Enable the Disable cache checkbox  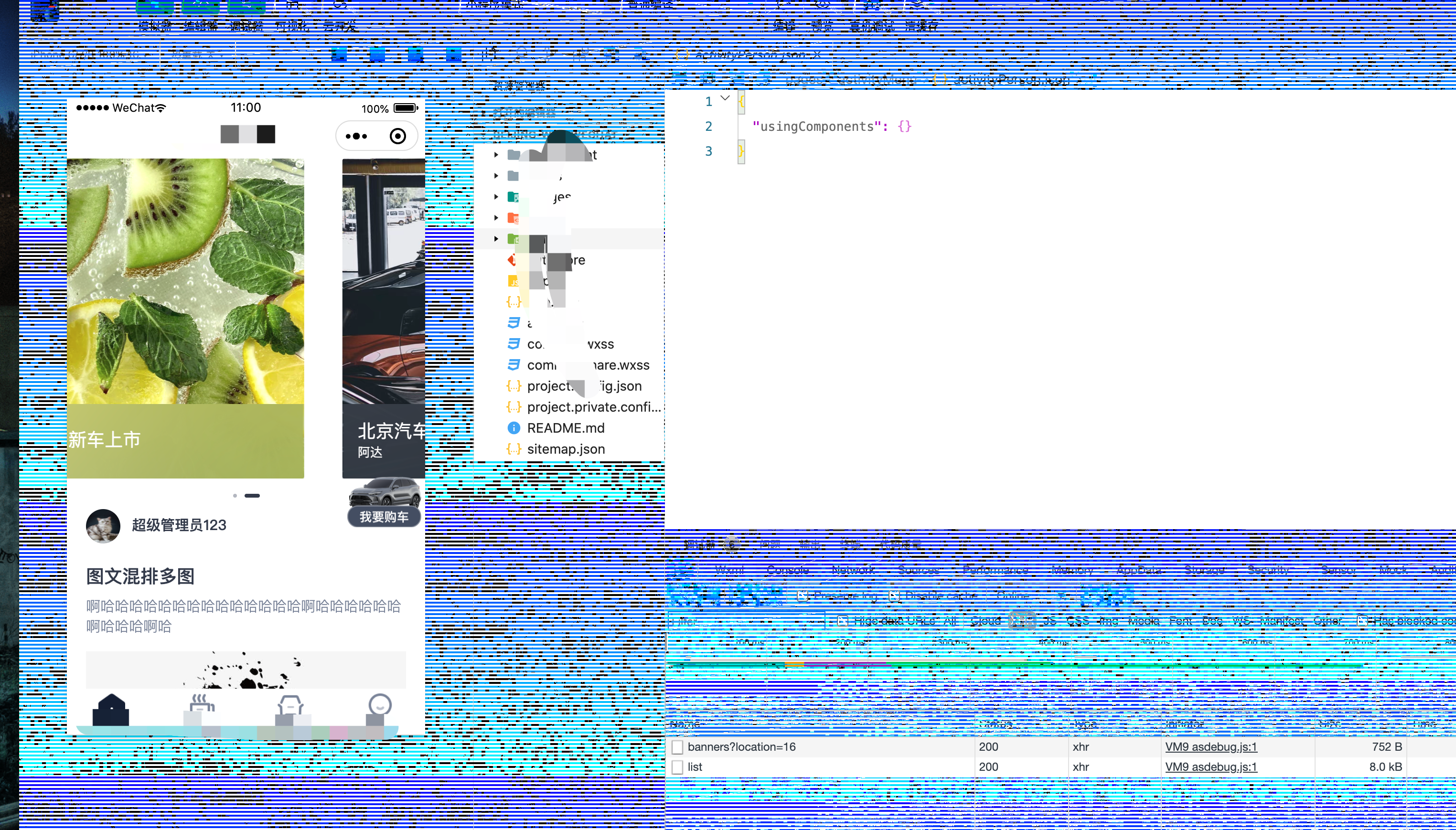894,596
